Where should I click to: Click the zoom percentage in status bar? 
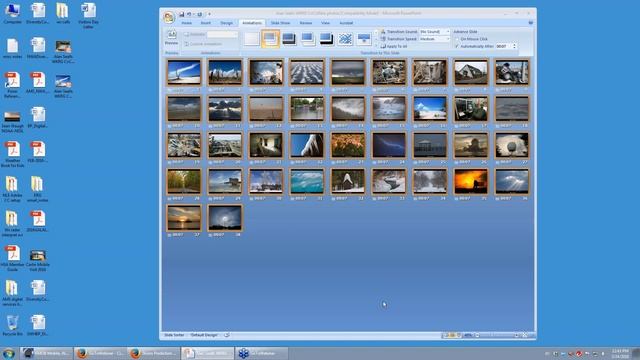468,335
